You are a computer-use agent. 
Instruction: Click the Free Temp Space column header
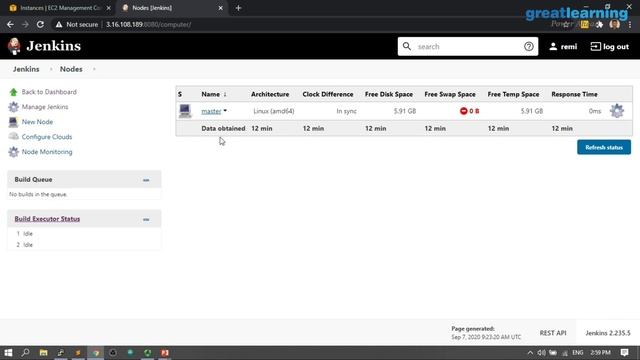(x=513, y=94)
